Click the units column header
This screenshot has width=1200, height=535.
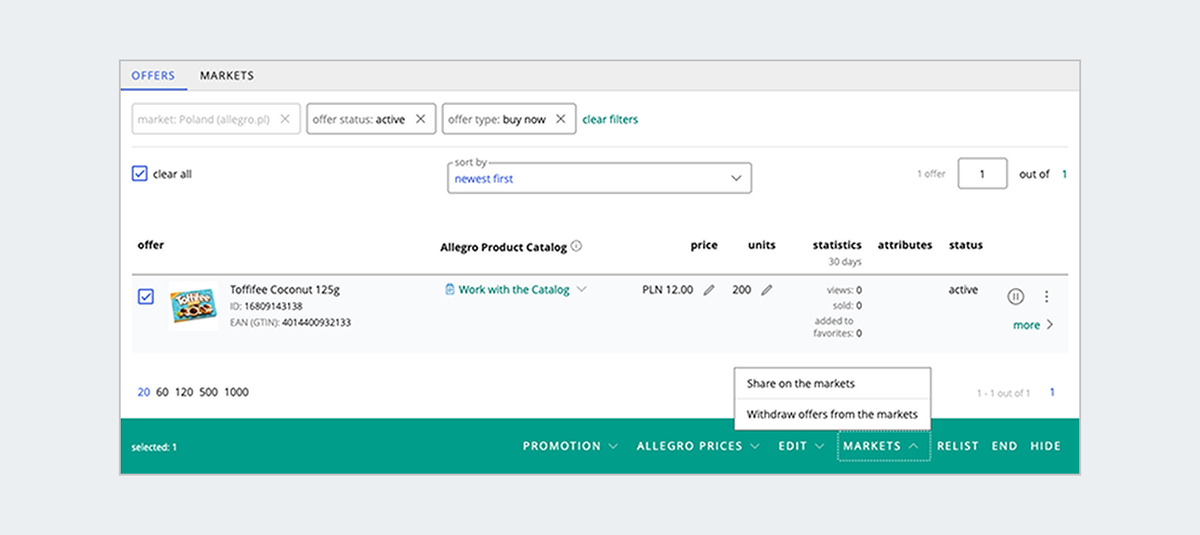click(x=762, y=245)
